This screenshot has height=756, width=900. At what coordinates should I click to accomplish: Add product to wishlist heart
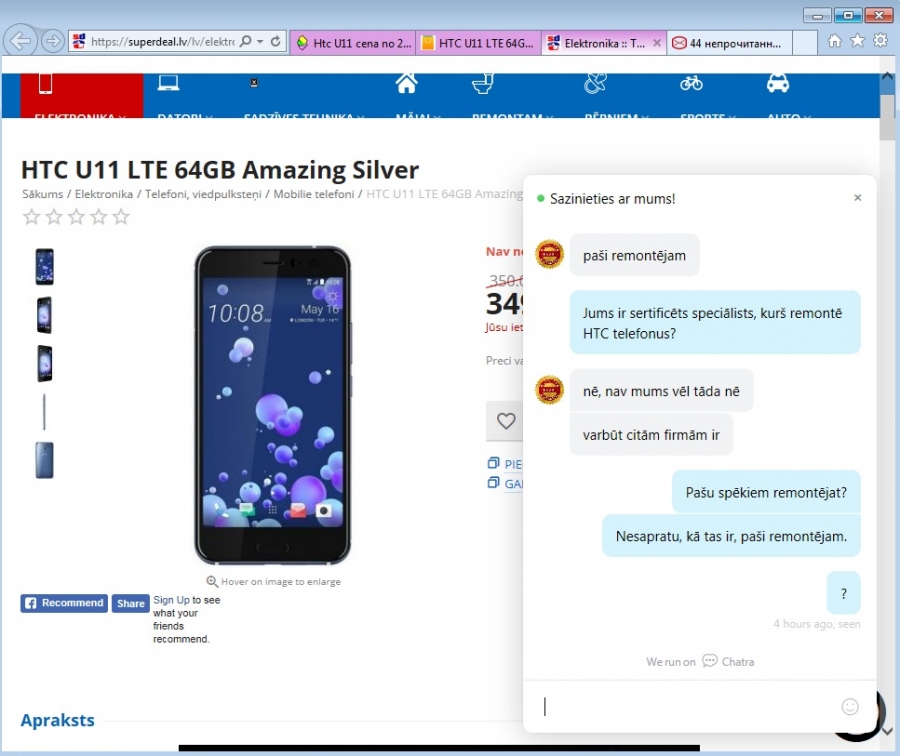(505, 421)
